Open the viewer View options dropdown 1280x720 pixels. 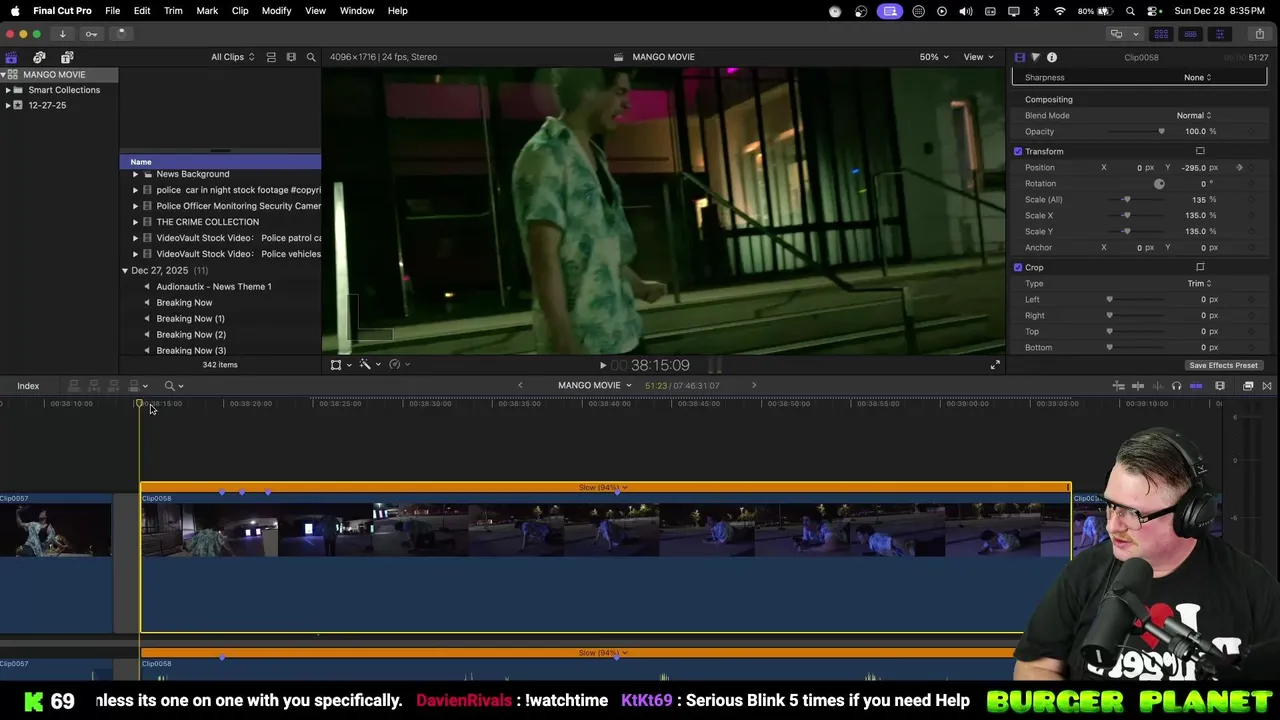(x=978, y=57)
